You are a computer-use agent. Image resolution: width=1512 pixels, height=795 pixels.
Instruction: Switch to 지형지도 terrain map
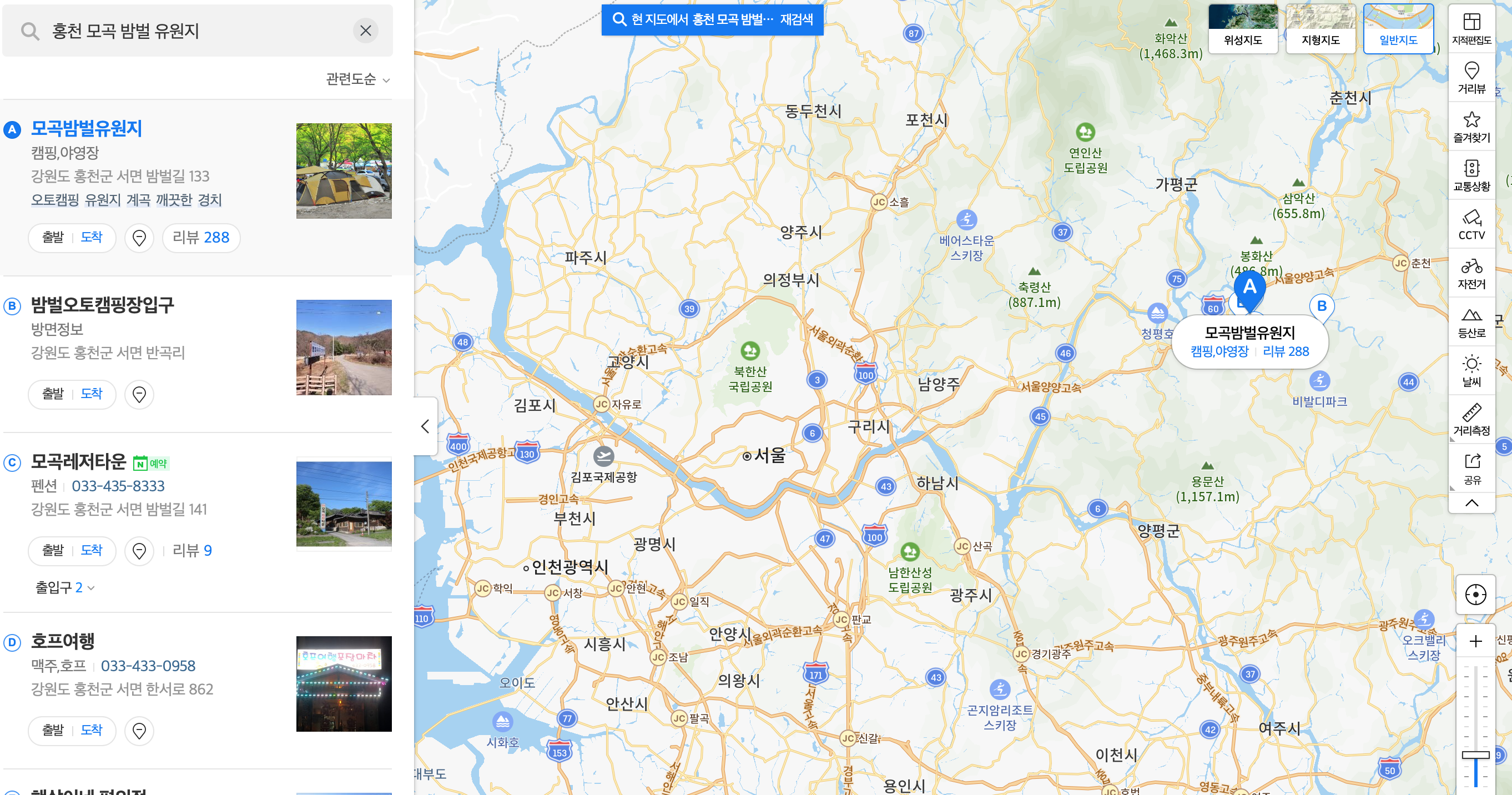[x=1321, y=29]
